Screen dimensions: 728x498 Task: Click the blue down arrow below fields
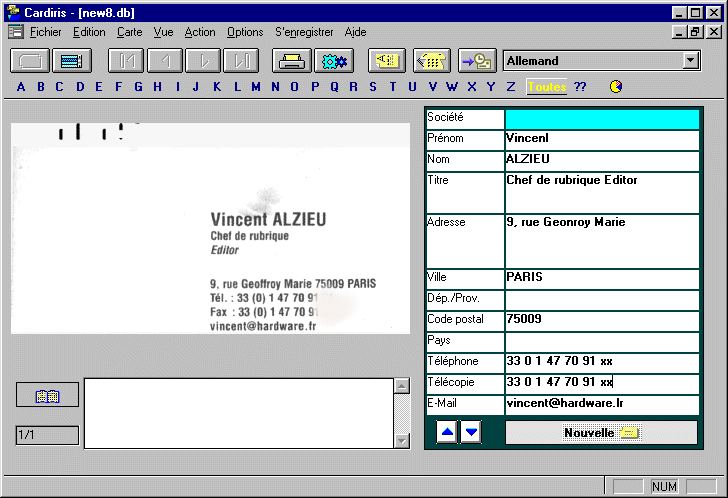[471, 432]
